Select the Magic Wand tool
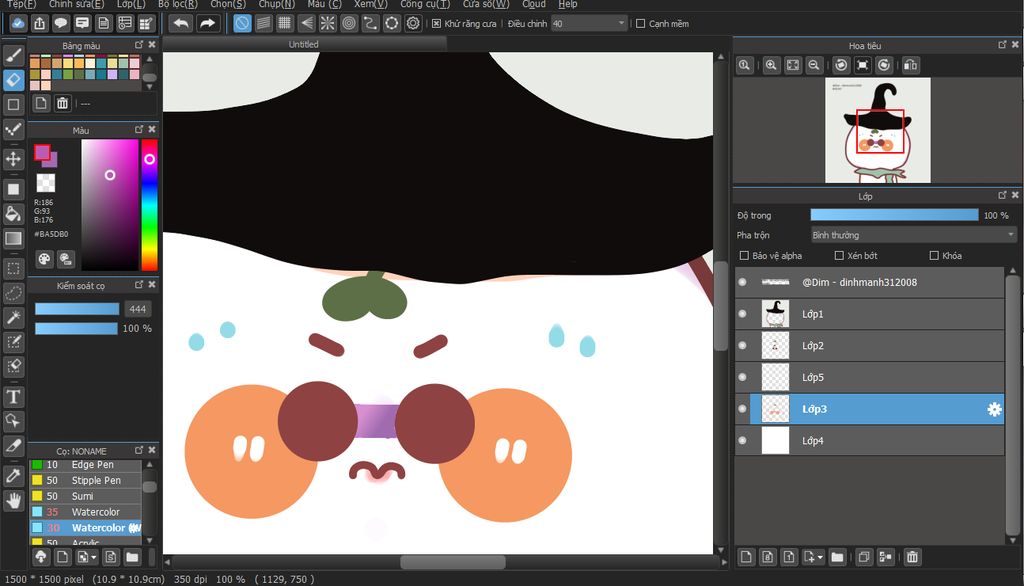 (x=14, y=317)
